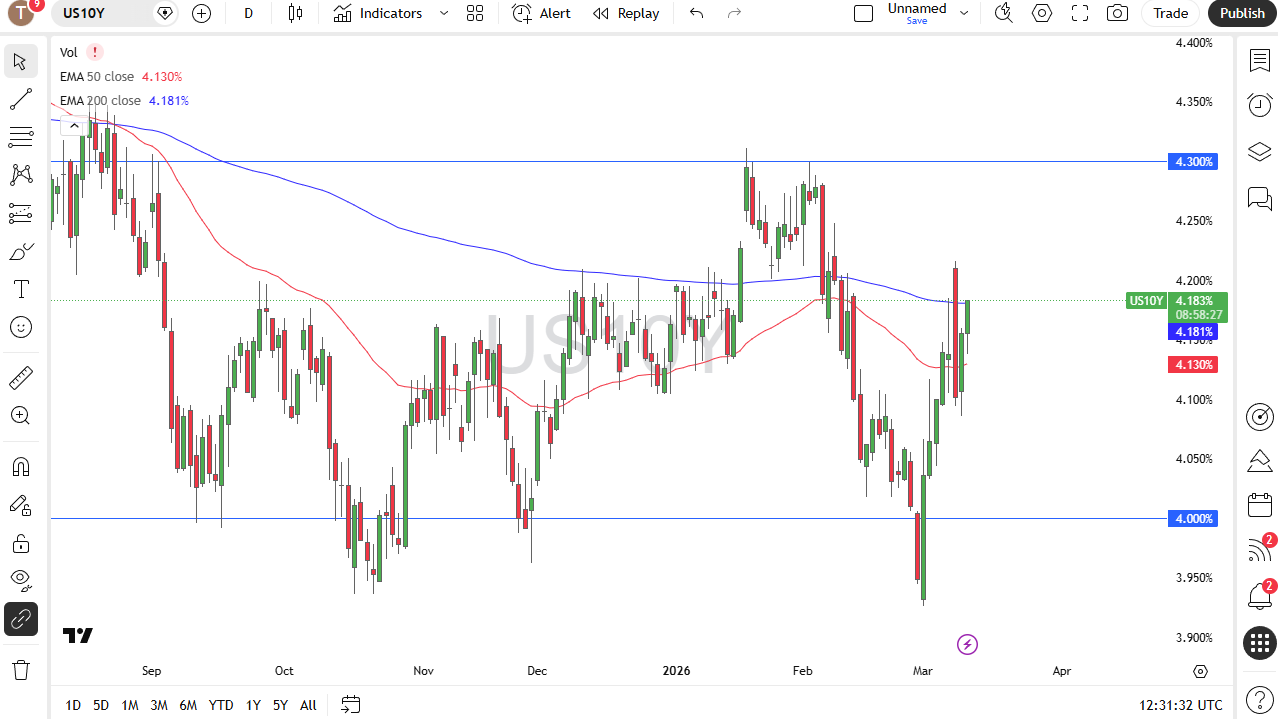Click the highlighted link drawings icon
The height and width of the screenshot is (719, 1278).
click(20, 620)
